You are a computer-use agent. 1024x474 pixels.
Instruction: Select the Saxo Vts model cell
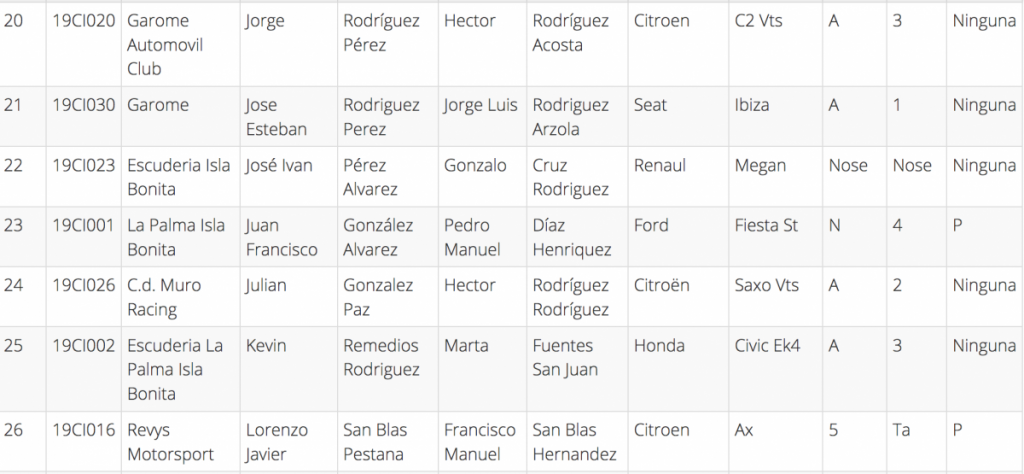(x=768, y=285)
